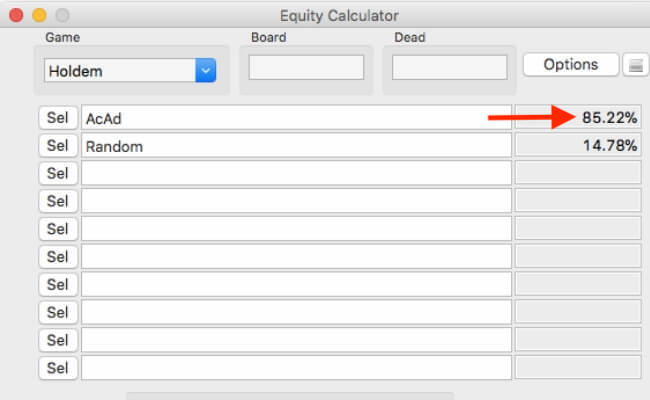
Task: Click the small icon button beside Options
Action: pyautogui.click(x=635, y=66)
